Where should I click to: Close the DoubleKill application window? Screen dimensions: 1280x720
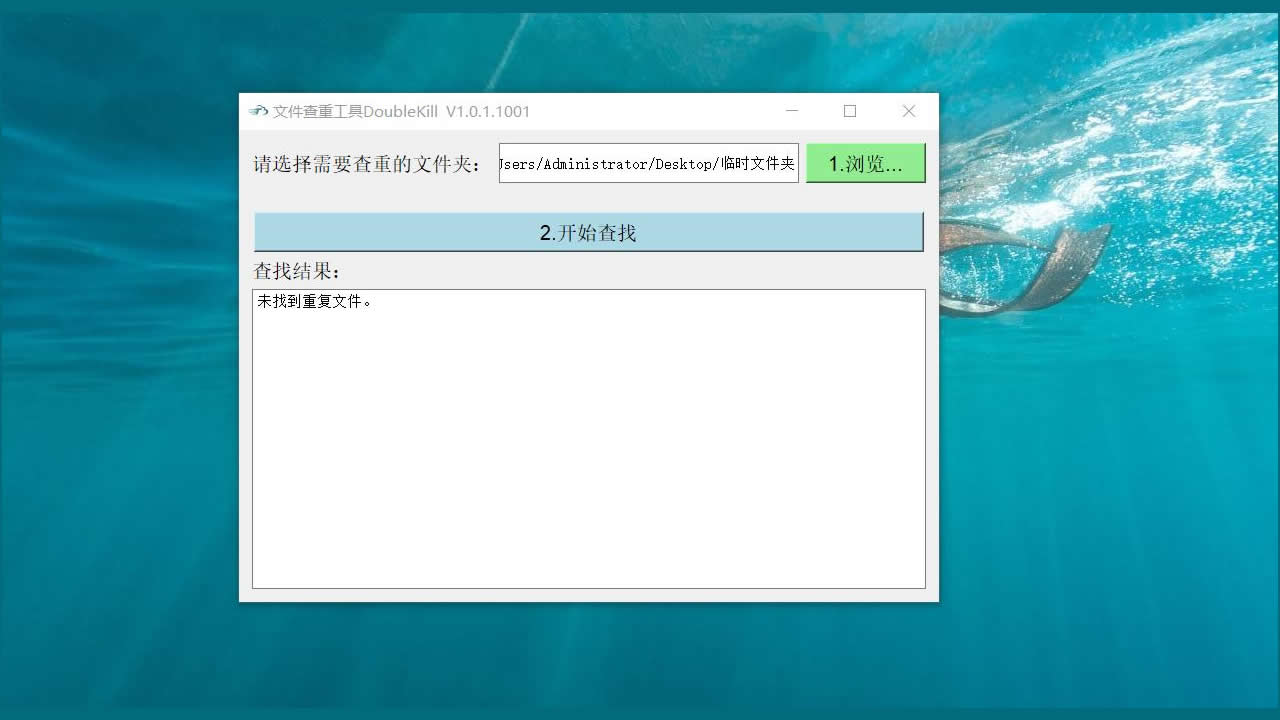908,111
